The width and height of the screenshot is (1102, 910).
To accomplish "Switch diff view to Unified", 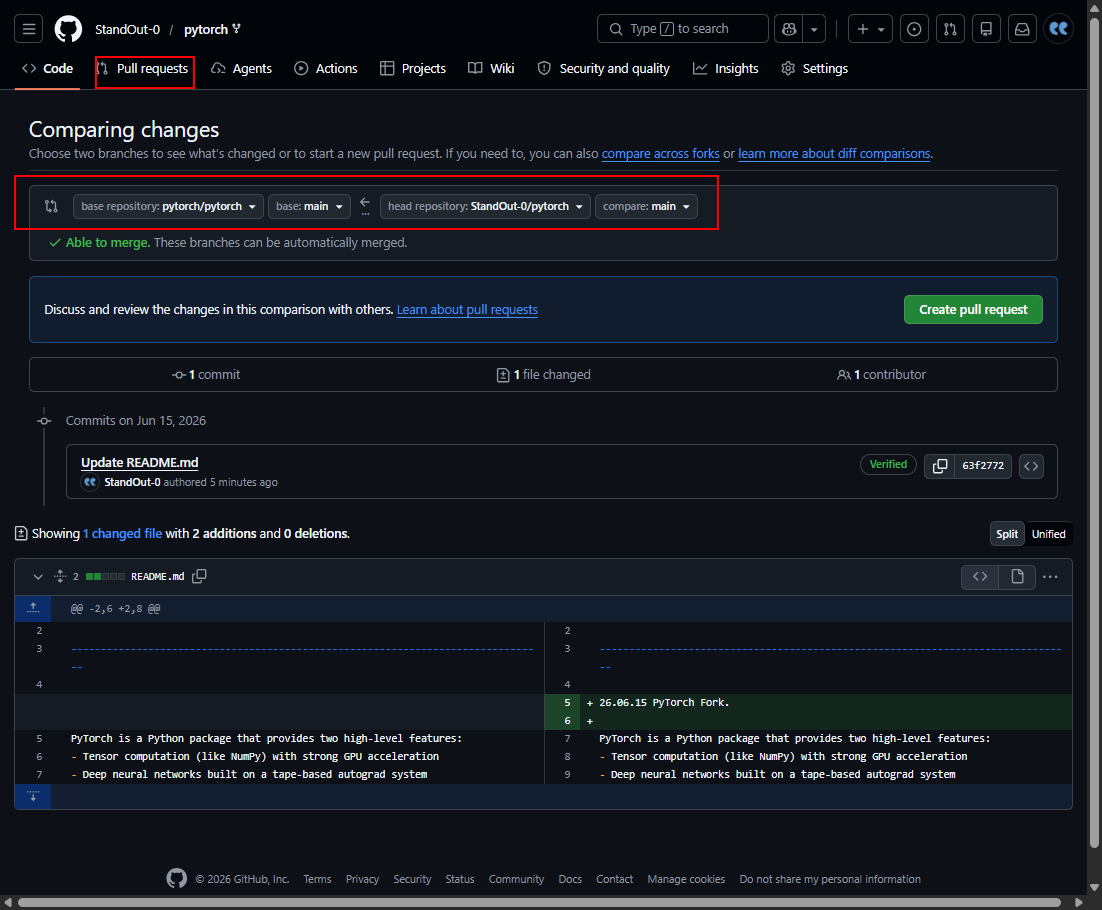I will (x=1048, y=534).
